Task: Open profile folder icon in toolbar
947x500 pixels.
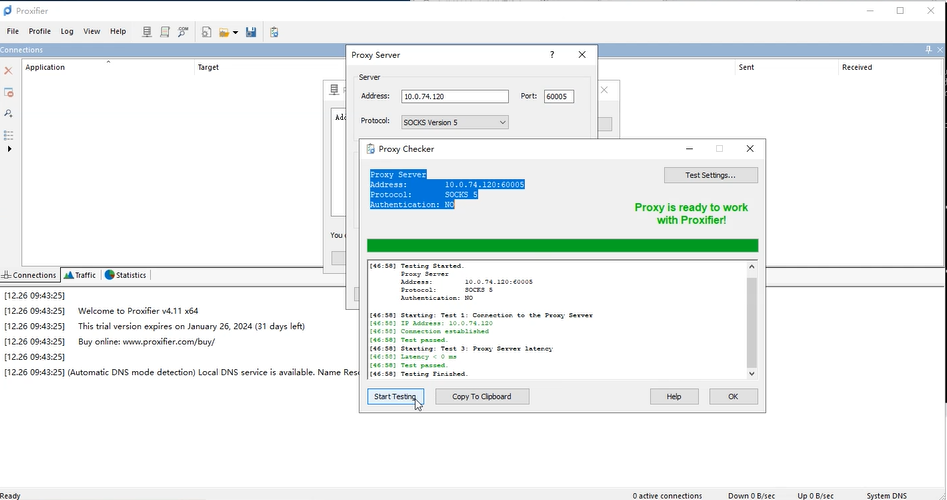Action: click(x=224, y=33)
